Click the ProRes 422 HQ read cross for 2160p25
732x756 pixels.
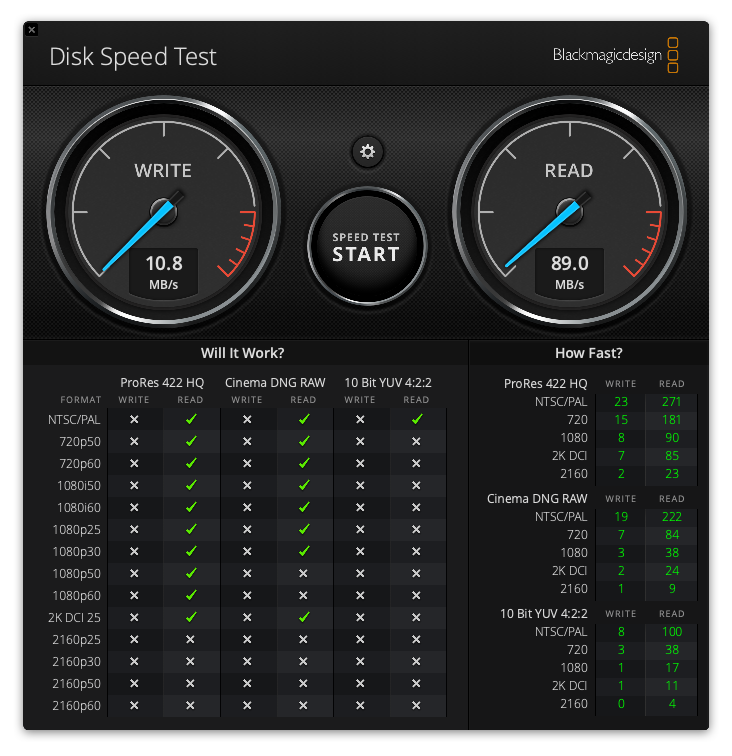(190, 640)
